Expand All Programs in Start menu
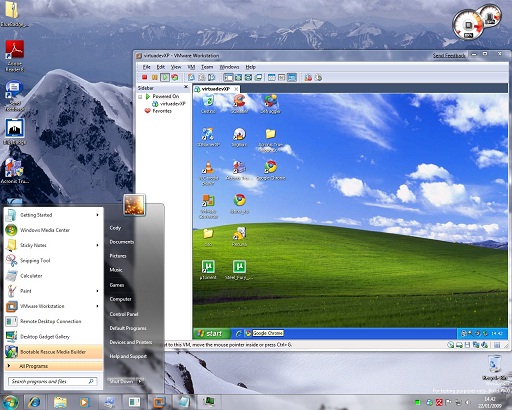512x410 pixels. pos(54,366)
